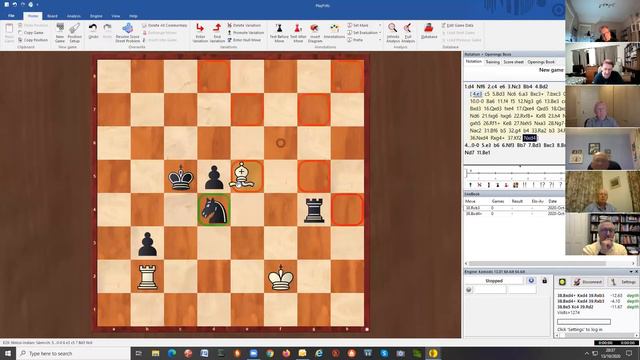Viewport: 640px width, 360px height.
Task: Undo arrow in quick access toolbar
Action: click(x=15, y=4)
